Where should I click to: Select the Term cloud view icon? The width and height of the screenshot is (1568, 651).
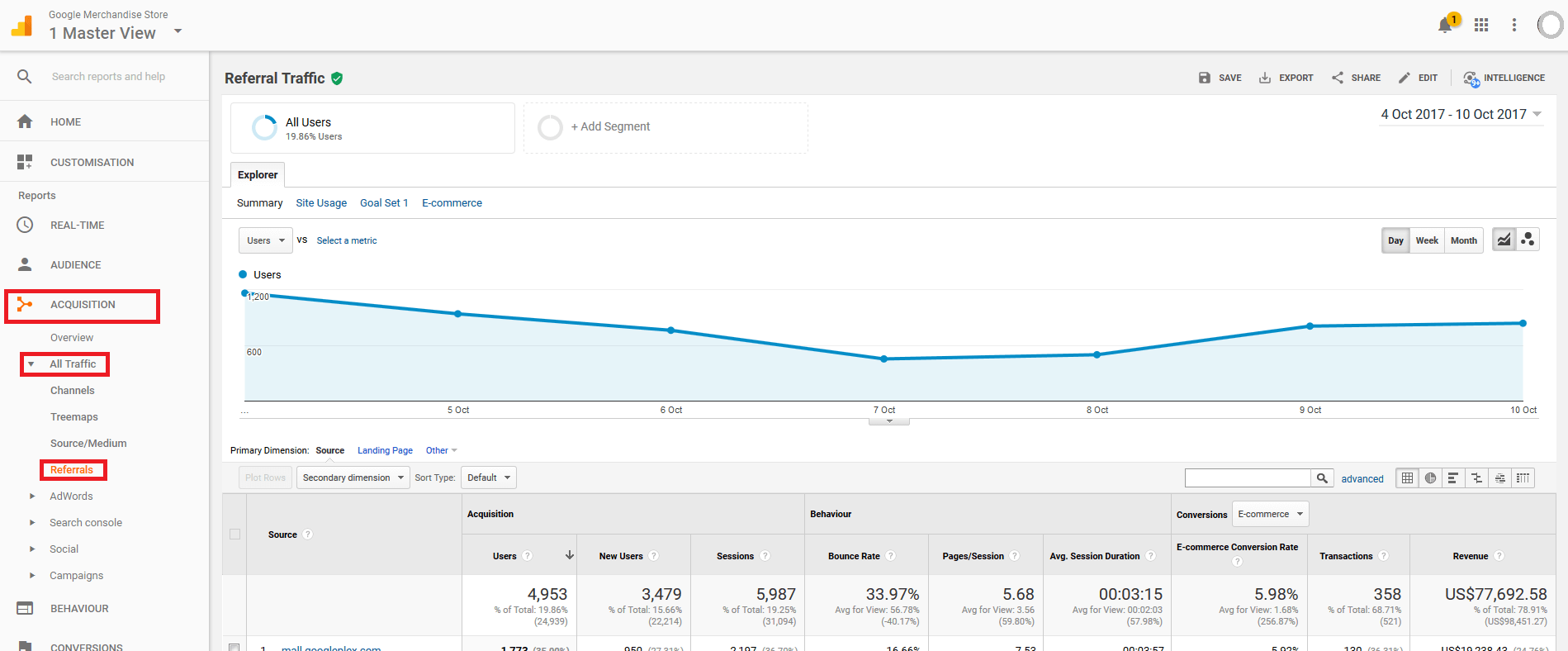click(1499, 478)
